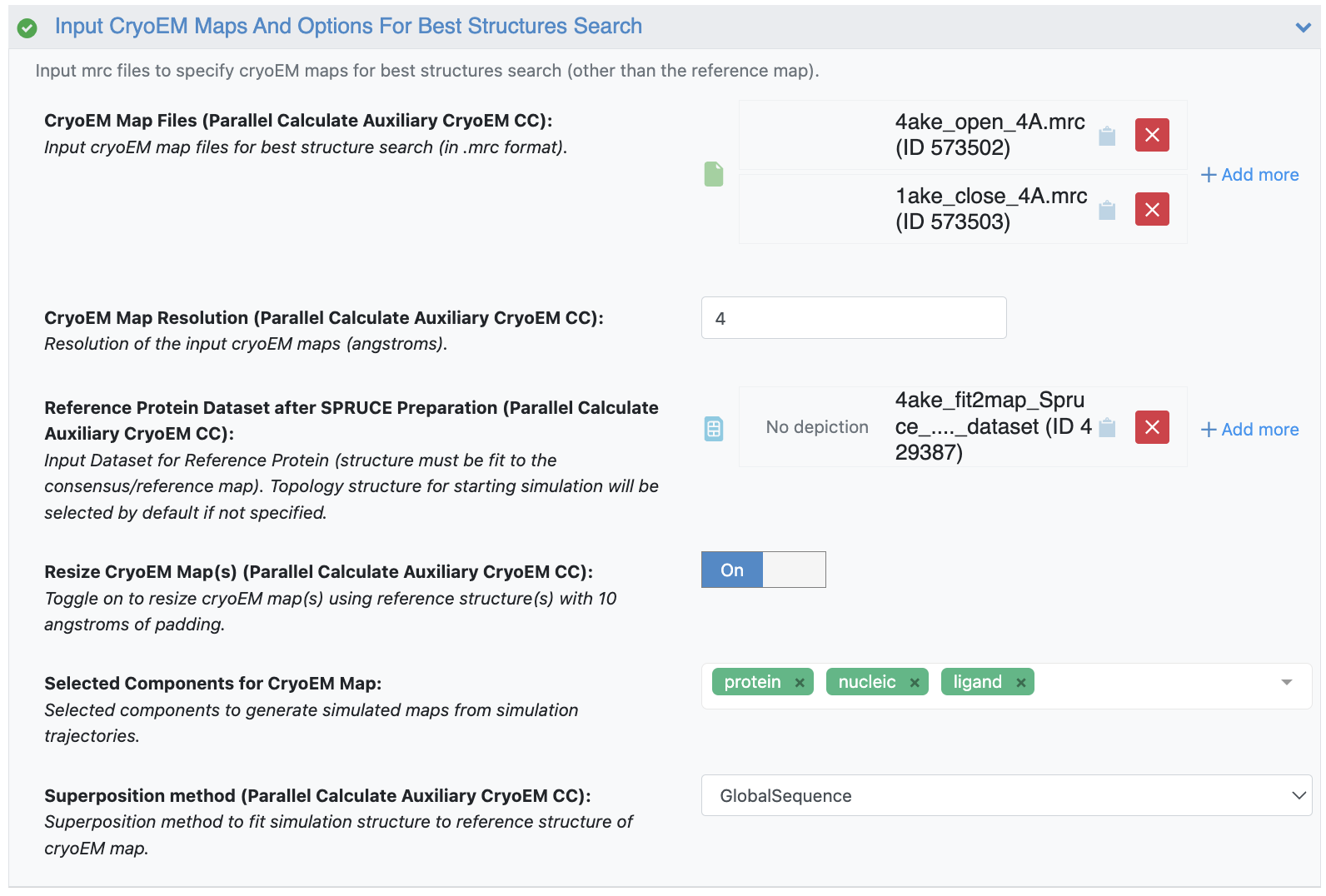This screenshot has width=1326, height=896.
Task: Click the green file icon for CryoEM maps
Action: click(714, 174)
